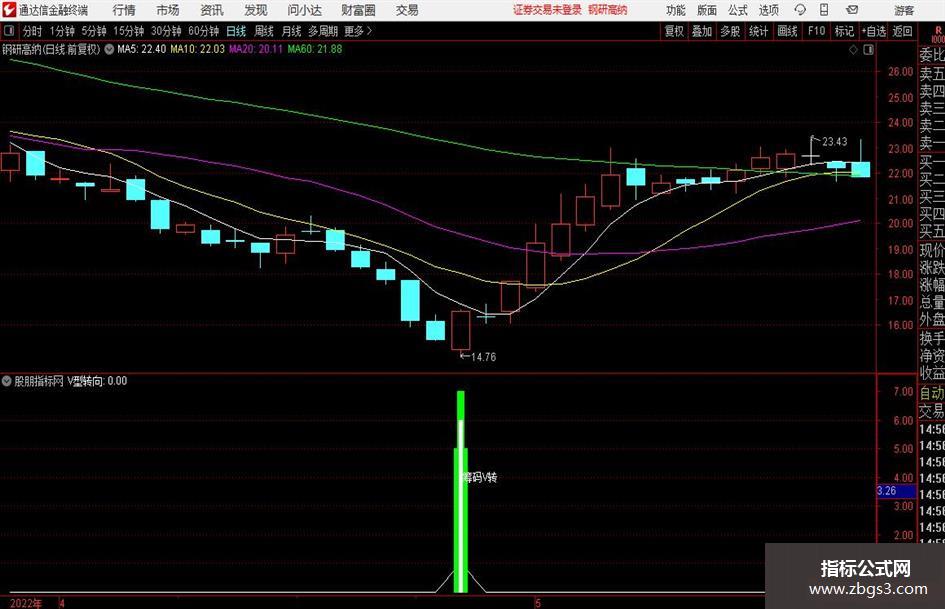Open F10 company info
This screenshot has height=609, width=945.
tap(817, 31)
